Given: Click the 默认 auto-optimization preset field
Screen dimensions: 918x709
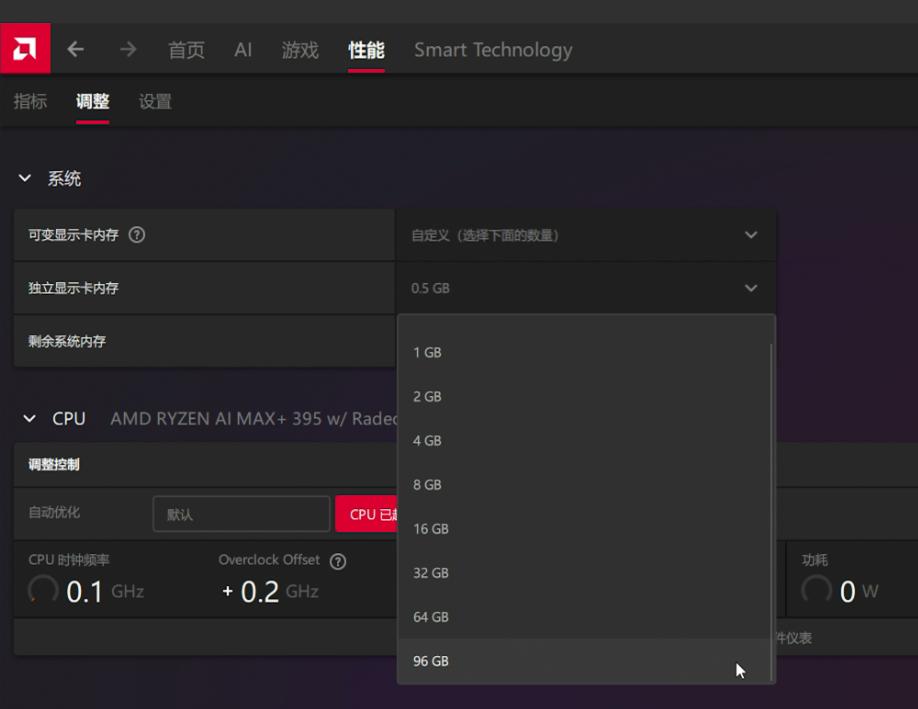Looking at the screenshot, I should pos(240,513).
